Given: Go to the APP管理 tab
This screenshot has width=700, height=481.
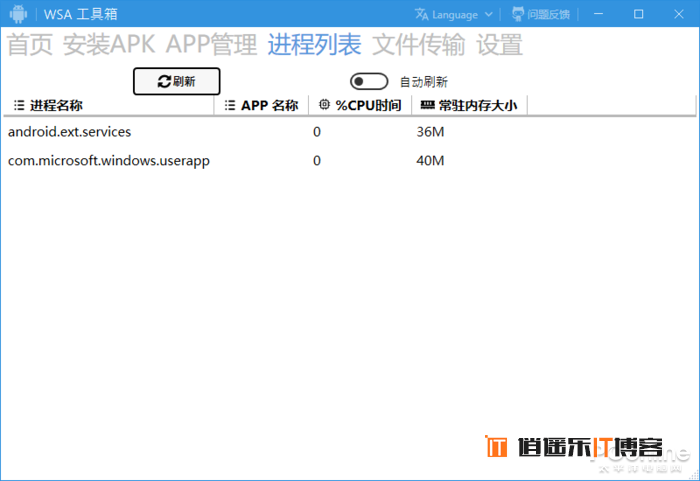Looking at the screenshot, I should click(x=211, y=45).
